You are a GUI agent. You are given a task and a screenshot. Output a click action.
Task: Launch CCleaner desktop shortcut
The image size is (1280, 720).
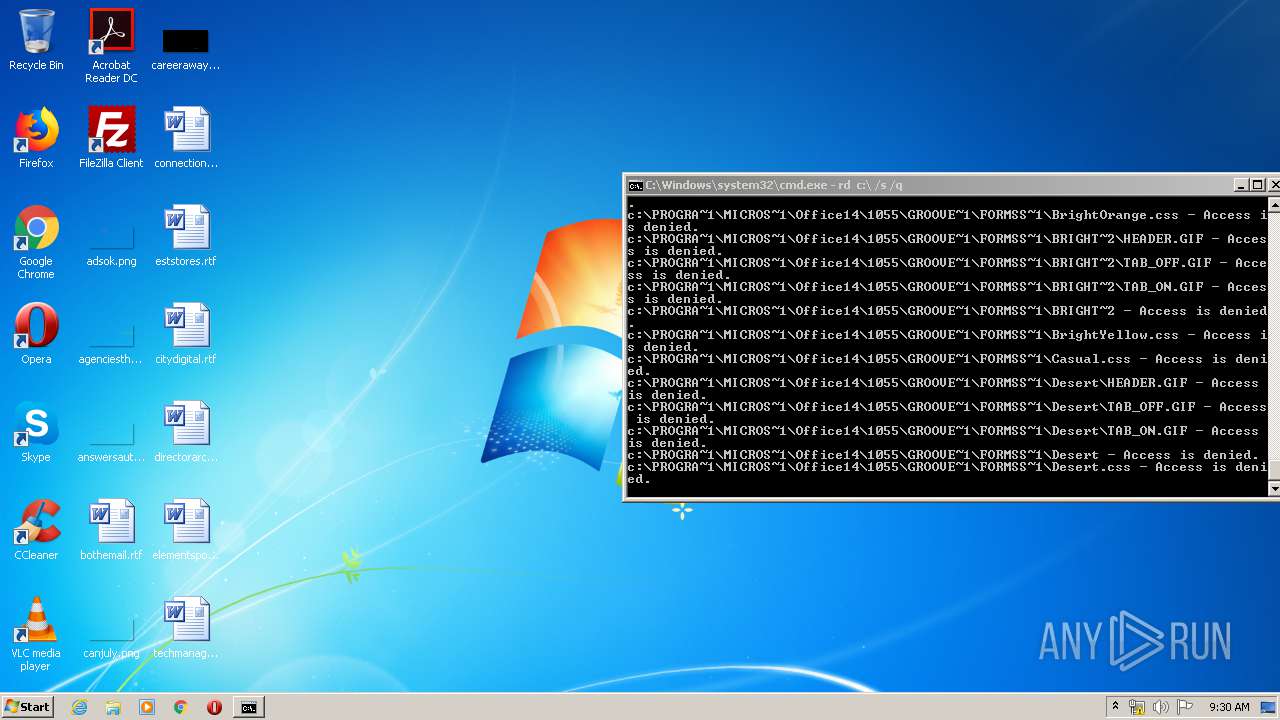coord(36,530)
